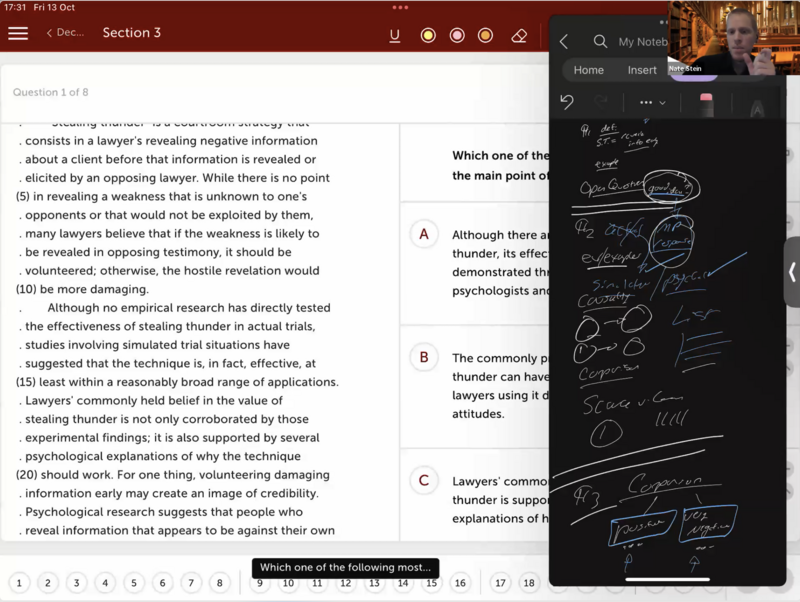Select answer choice A
This screenshot has height=602, width=800.
click(424, 234)
